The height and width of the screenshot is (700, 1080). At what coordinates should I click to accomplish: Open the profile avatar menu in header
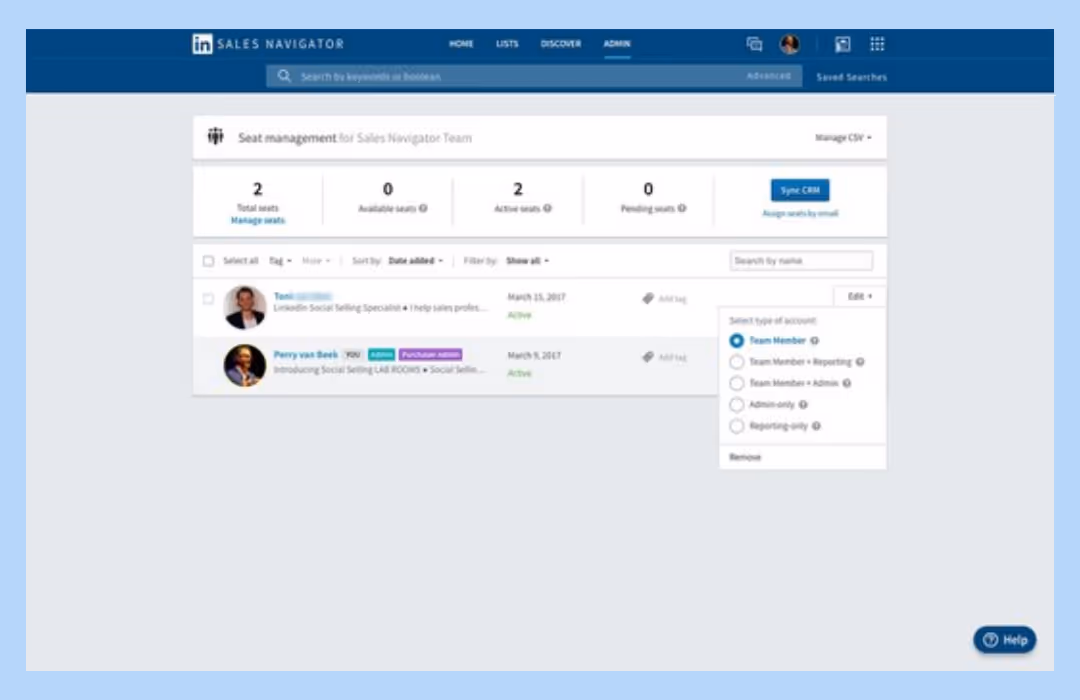(789, 44)
